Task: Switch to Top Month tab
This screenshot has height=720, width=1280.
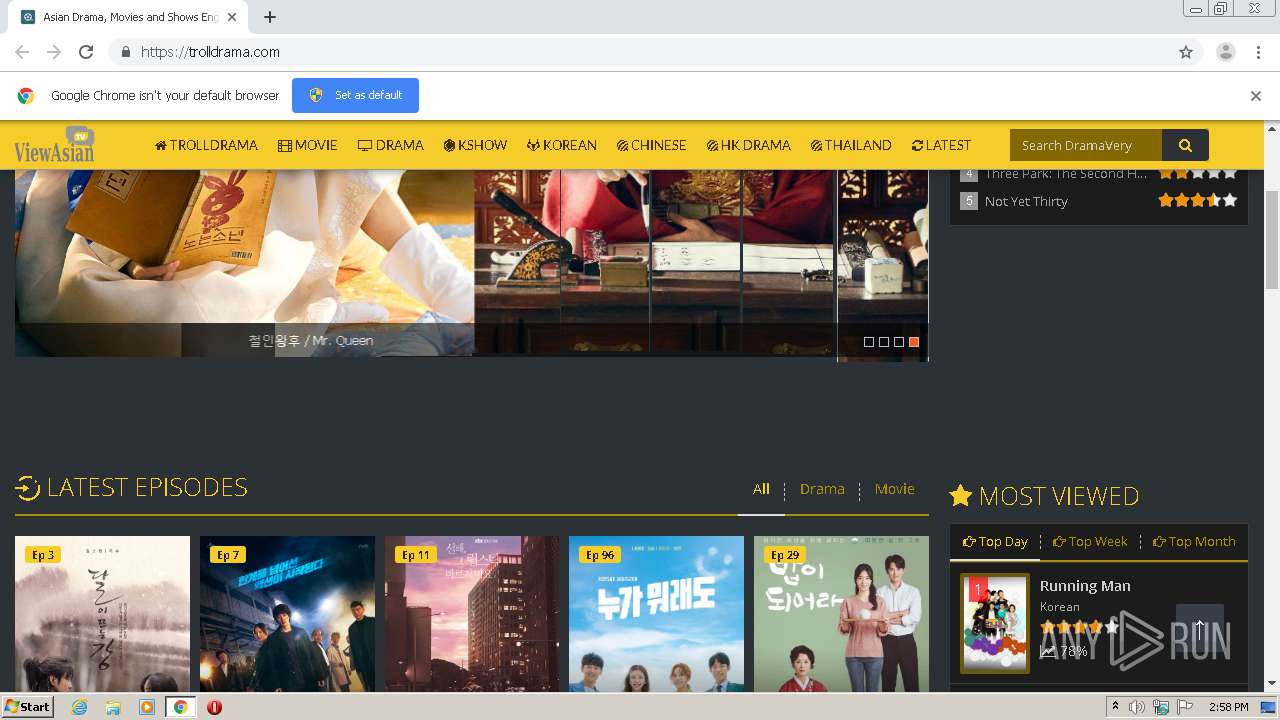Action: click(1194, 541)
